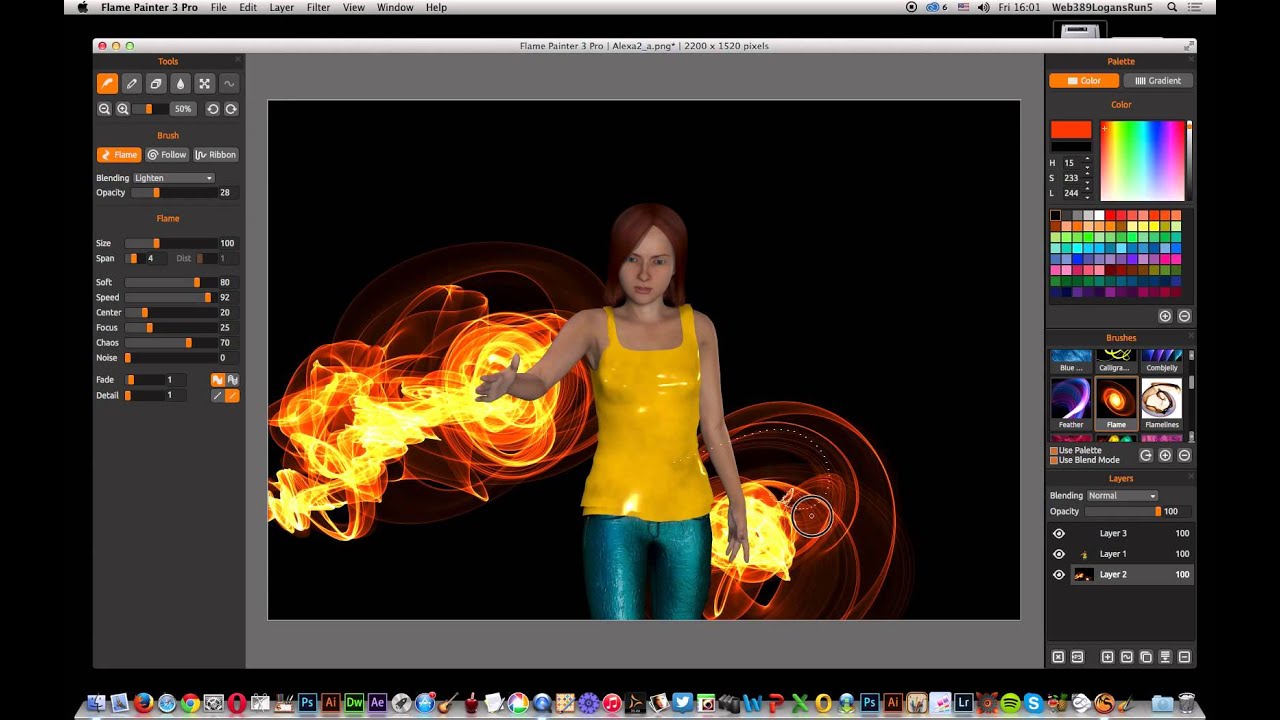
Task: Open the Edit menu
Action: pos(248,7)
